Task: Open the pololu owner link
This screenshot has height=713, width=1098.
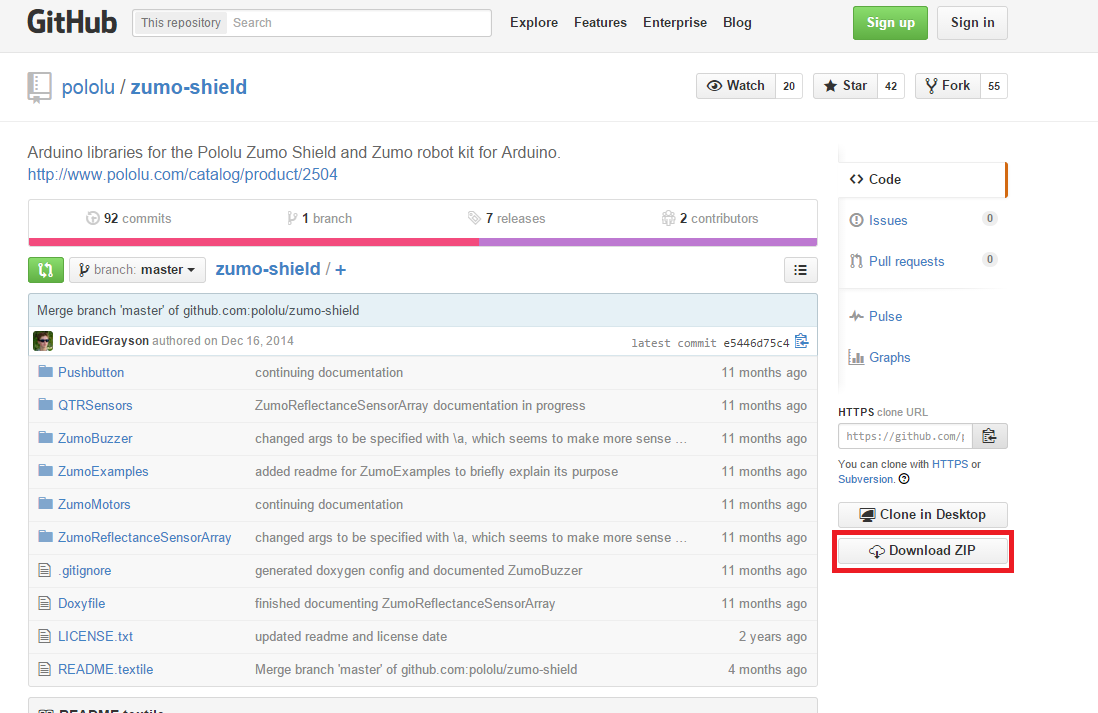Action: point(88,88)
